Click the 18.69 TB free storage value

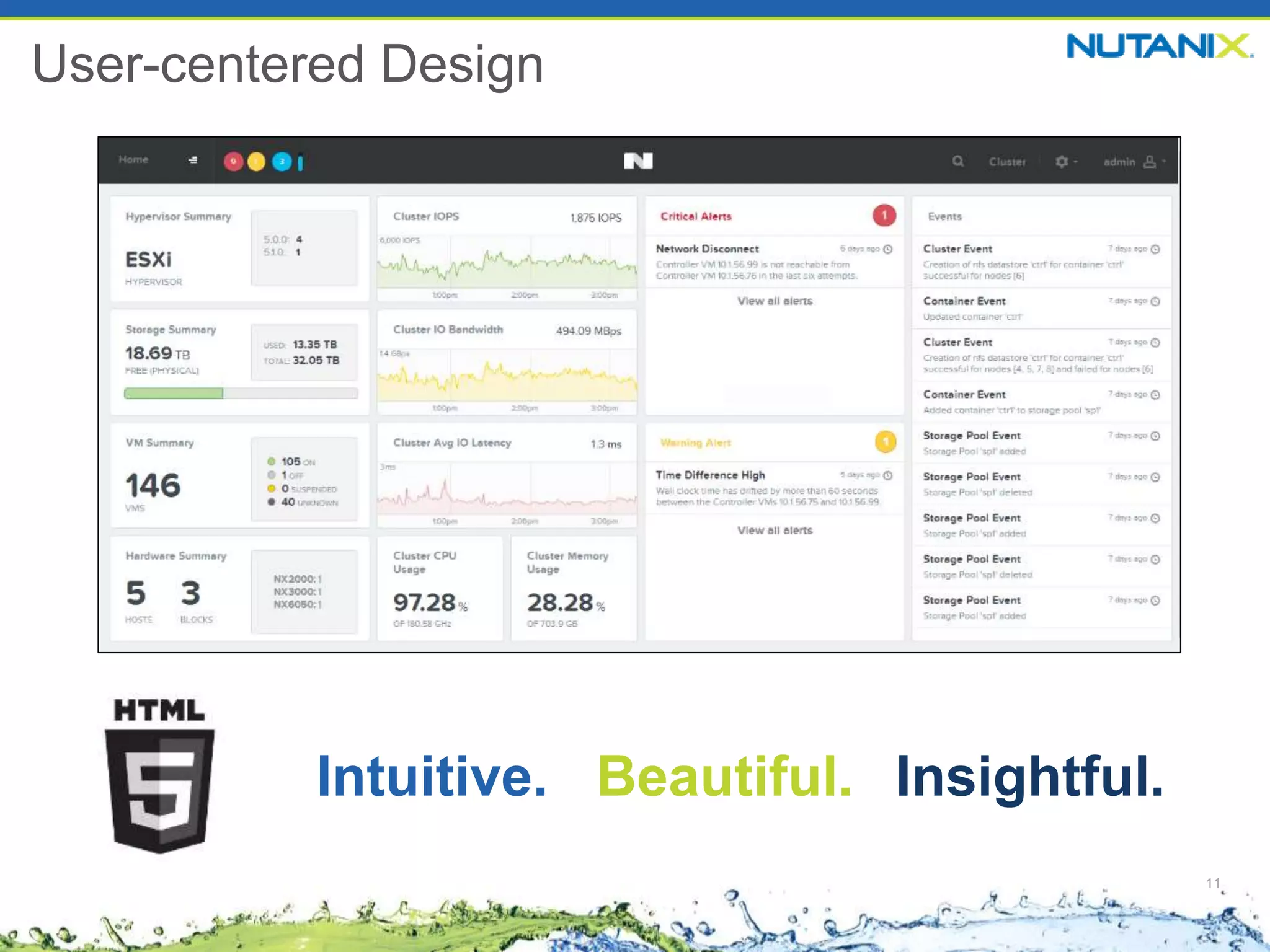point(158,353)
